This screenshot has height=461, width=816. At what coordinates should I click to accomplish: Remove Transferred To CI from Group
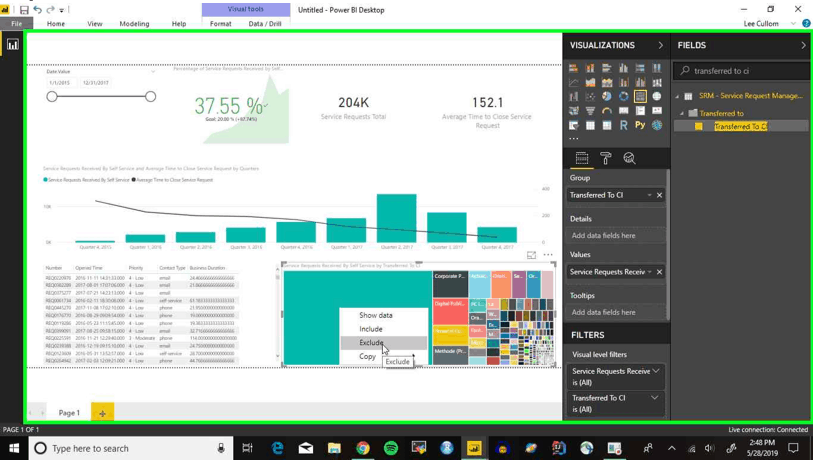[659, 195]
